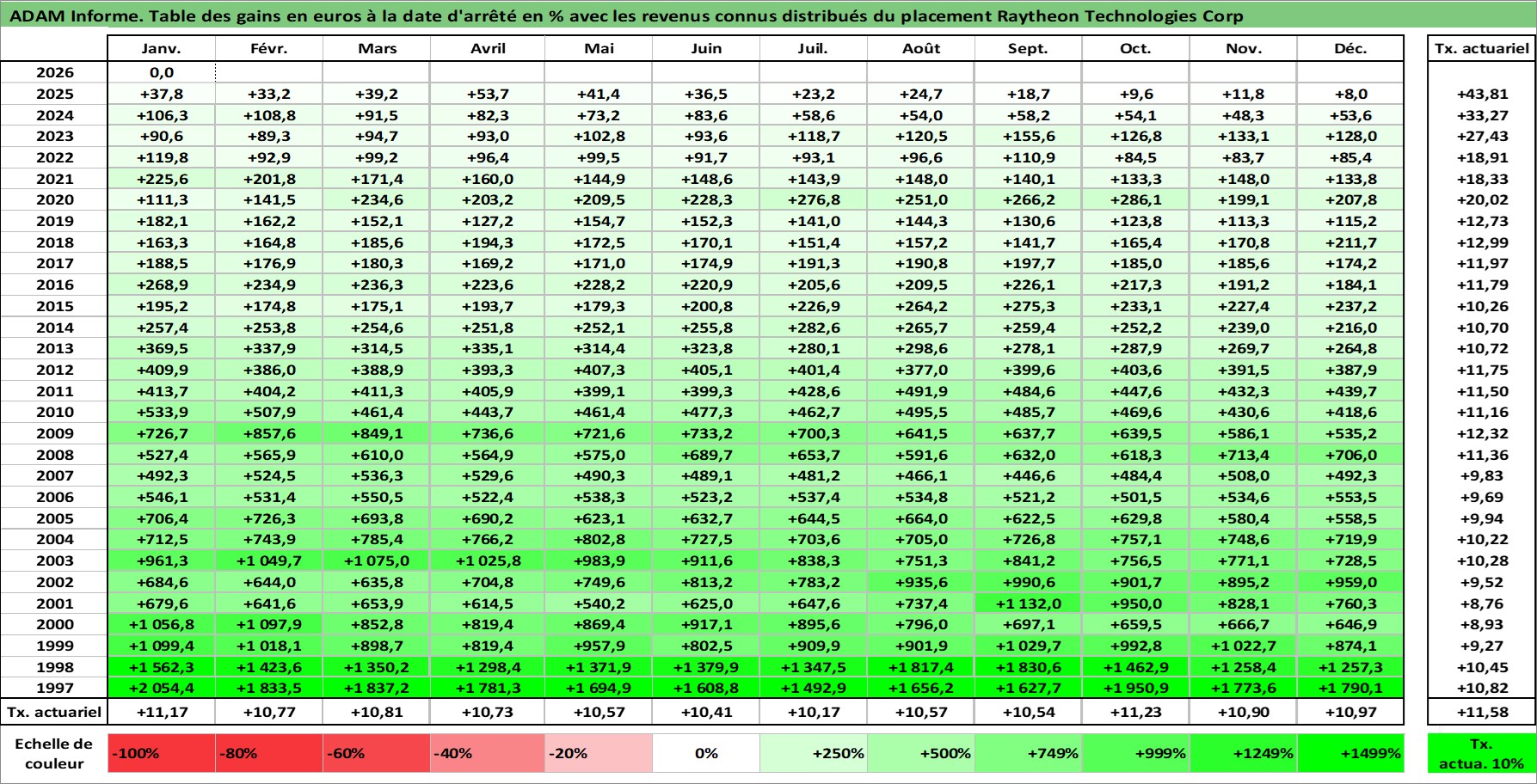Select the '+802,8' cell for Mai 2004
The width and height of the screenshot is (1537, 784).
[599, 539]
